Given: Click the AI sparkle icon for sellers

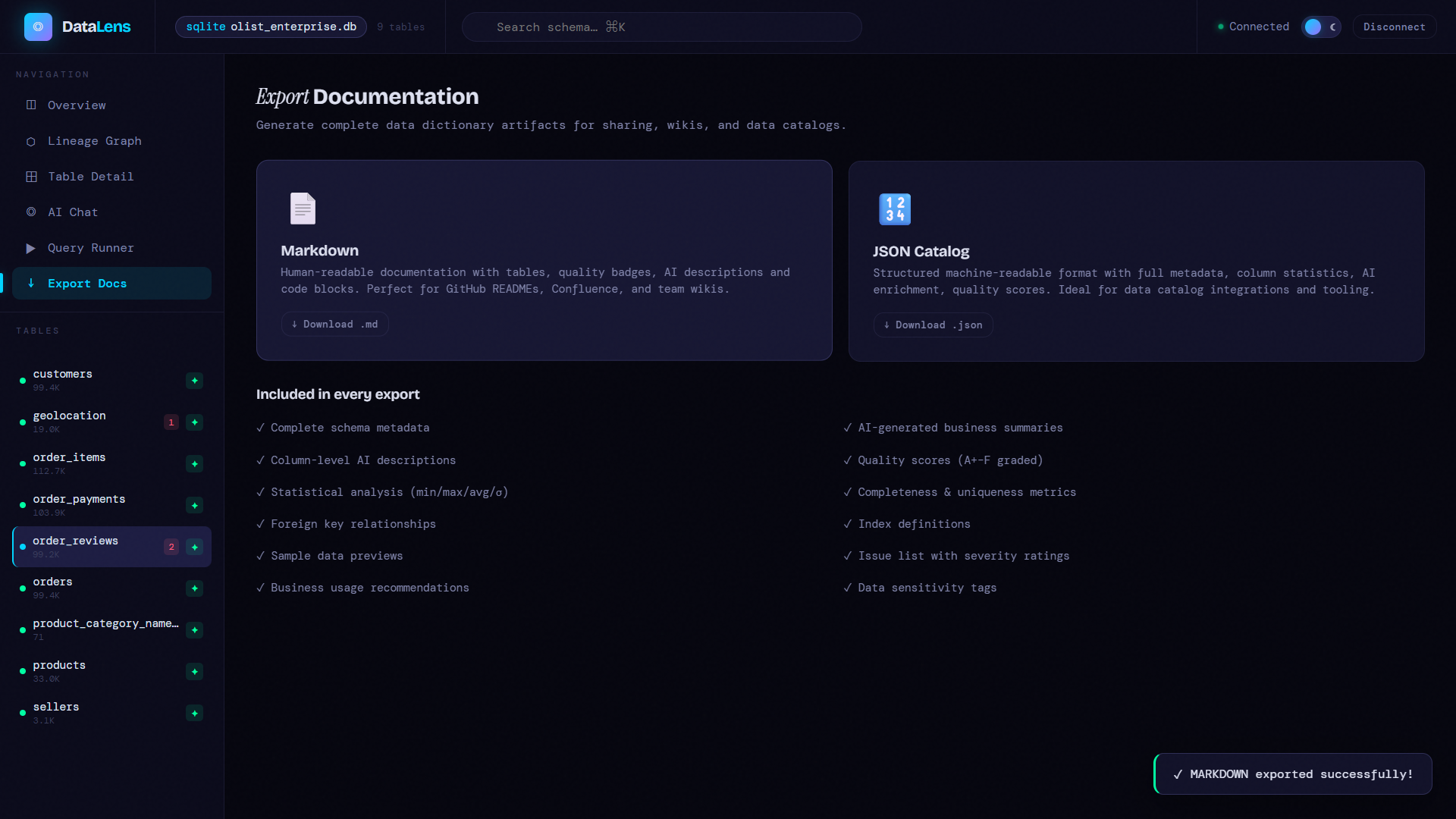Looking at the screenshot, I should coord(195,714).
